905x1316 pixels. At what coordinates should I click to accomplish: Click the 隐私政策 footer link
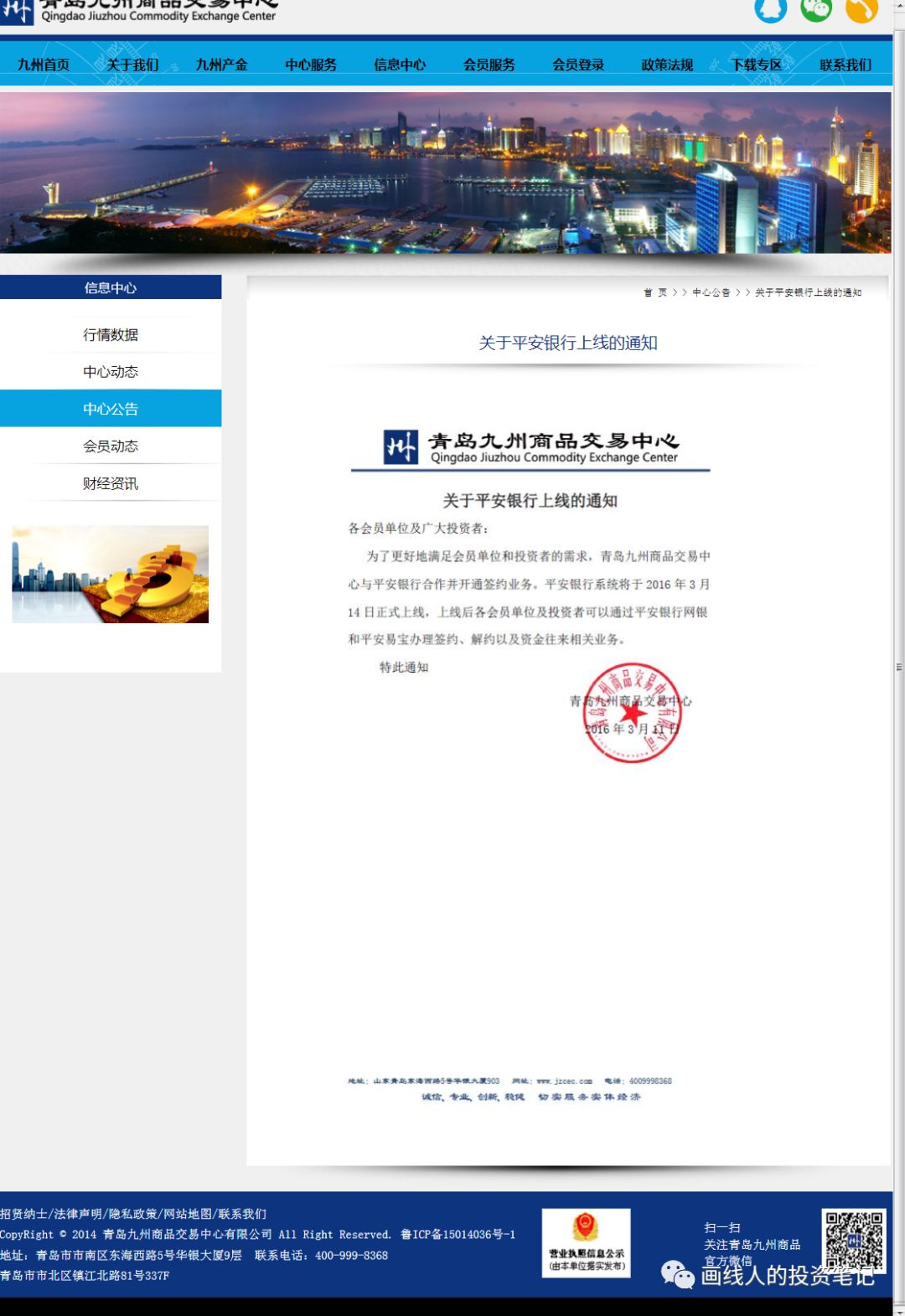coord(132,1214)
